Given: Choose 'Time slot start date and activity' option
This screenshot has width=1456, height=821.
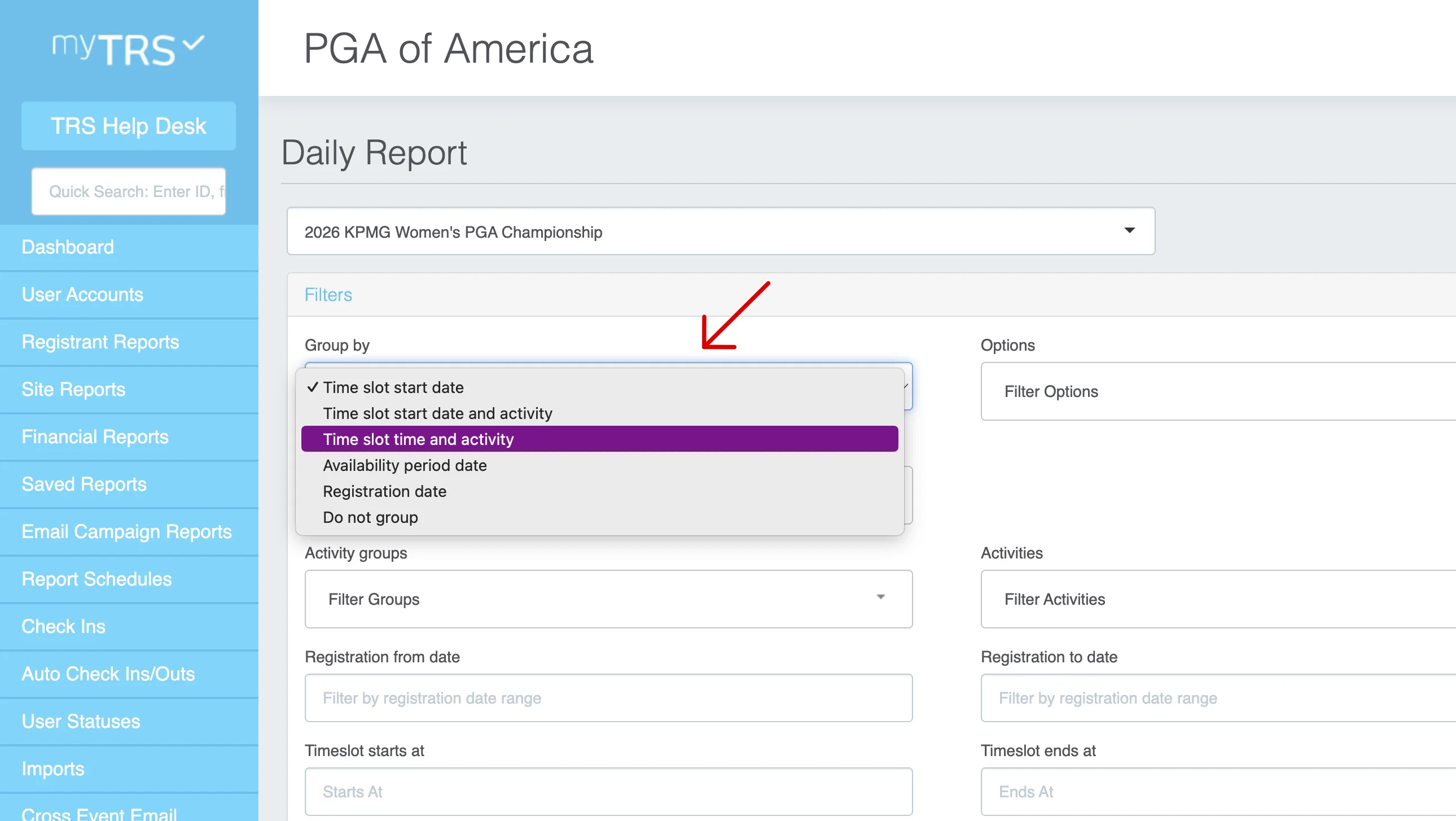Looking at the screenshot, I should point(600,413).
